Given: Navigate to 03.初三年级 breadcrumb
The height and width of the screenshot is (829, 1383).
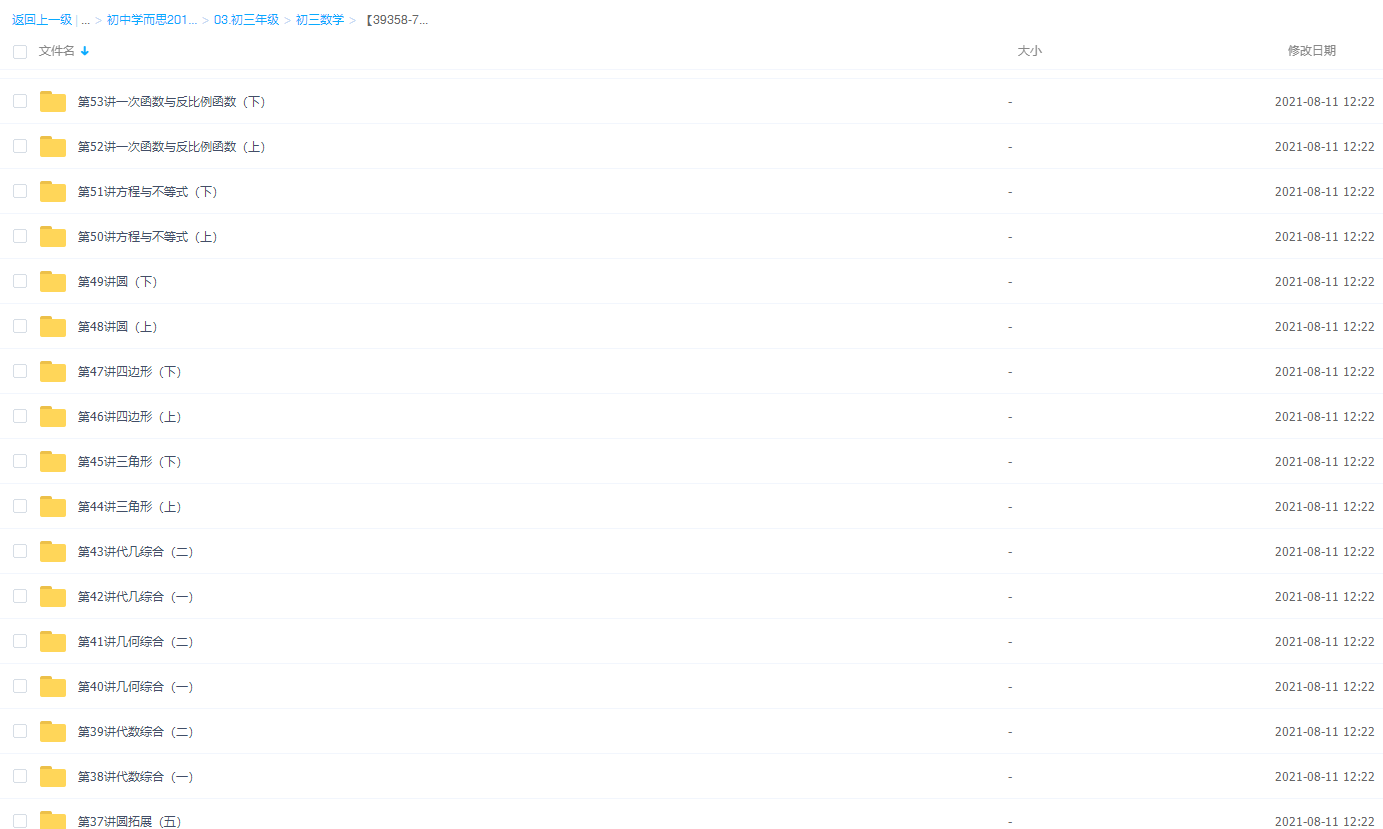Looking at the screenshot, I should click(x=246, y=20).
